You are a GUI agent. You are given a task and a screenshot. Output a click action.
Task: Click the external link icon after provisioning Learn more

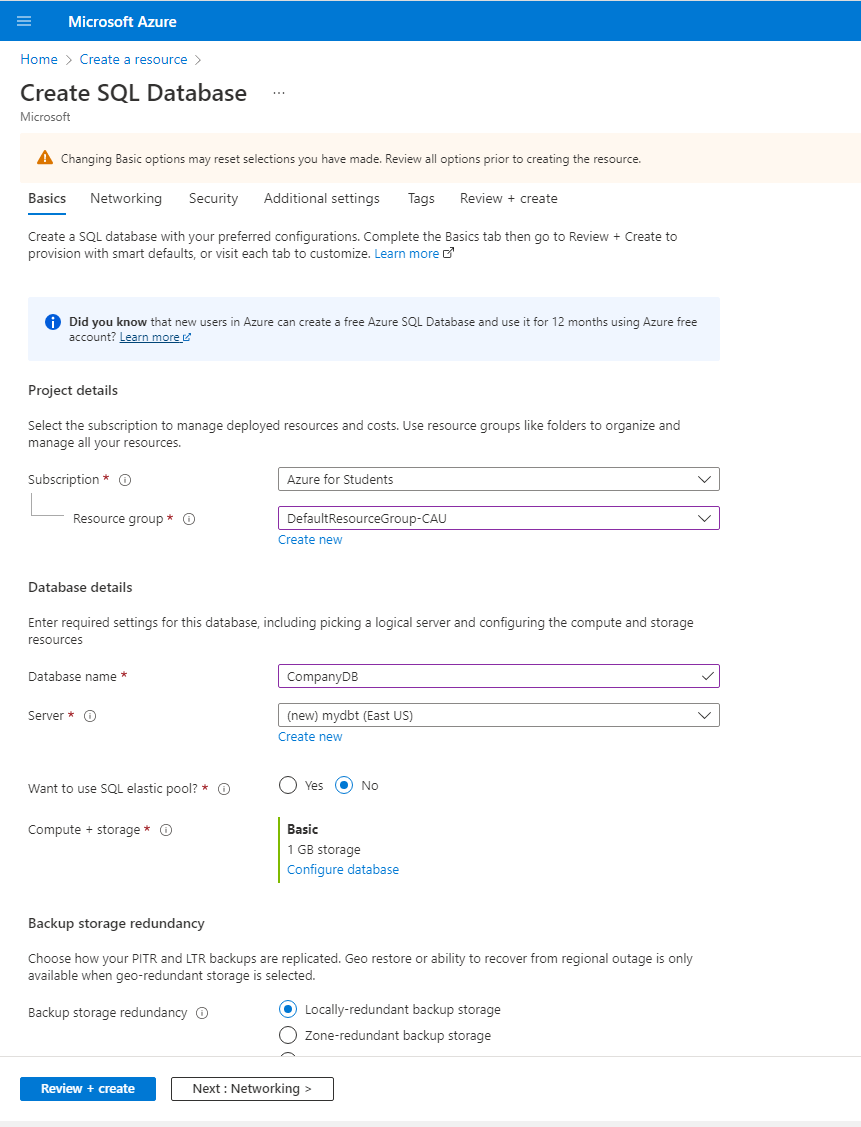448,253
